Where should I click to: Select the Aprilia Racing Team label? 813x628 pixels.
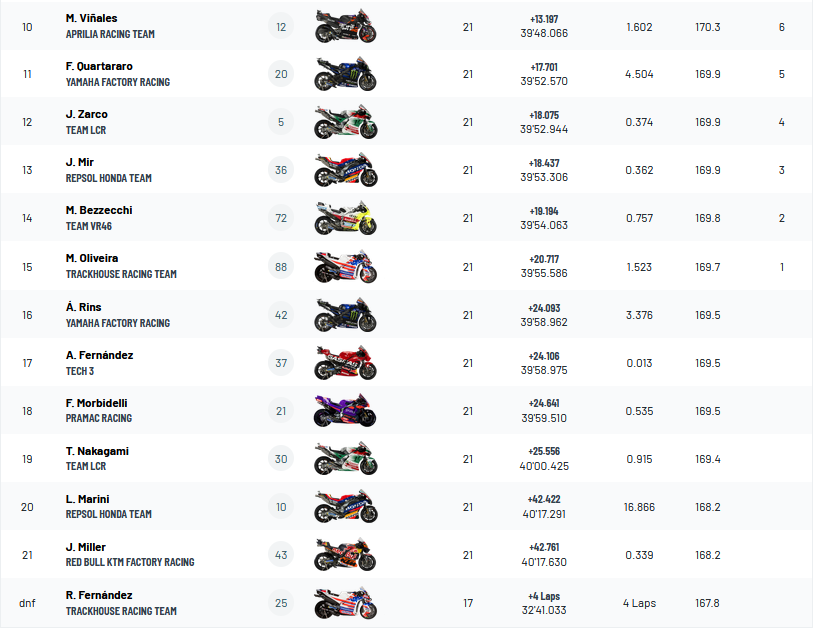tap(110, 34)
